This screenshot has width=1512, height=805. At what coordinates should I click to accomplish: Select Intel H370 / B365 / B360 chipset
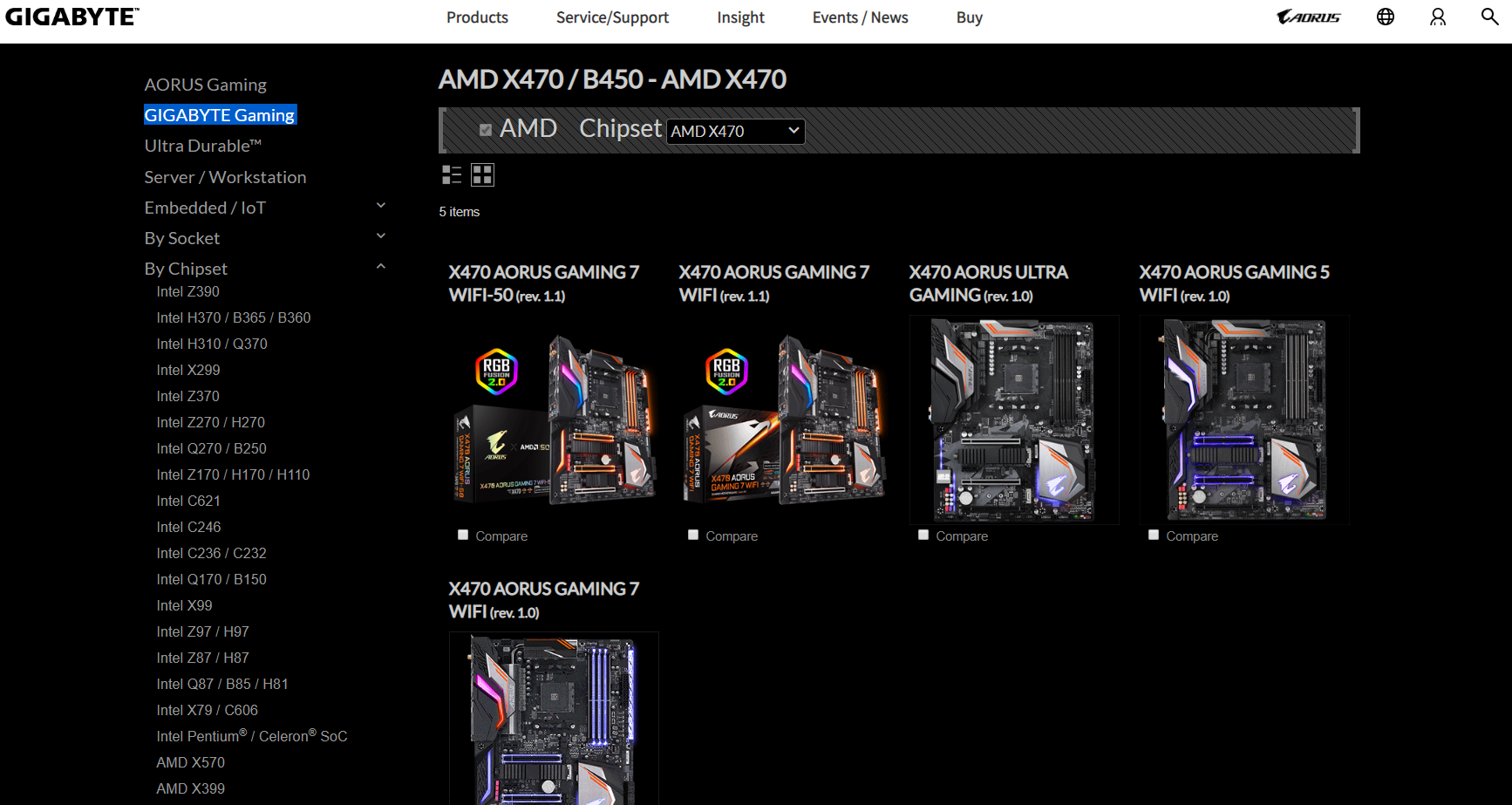(234, 317)
